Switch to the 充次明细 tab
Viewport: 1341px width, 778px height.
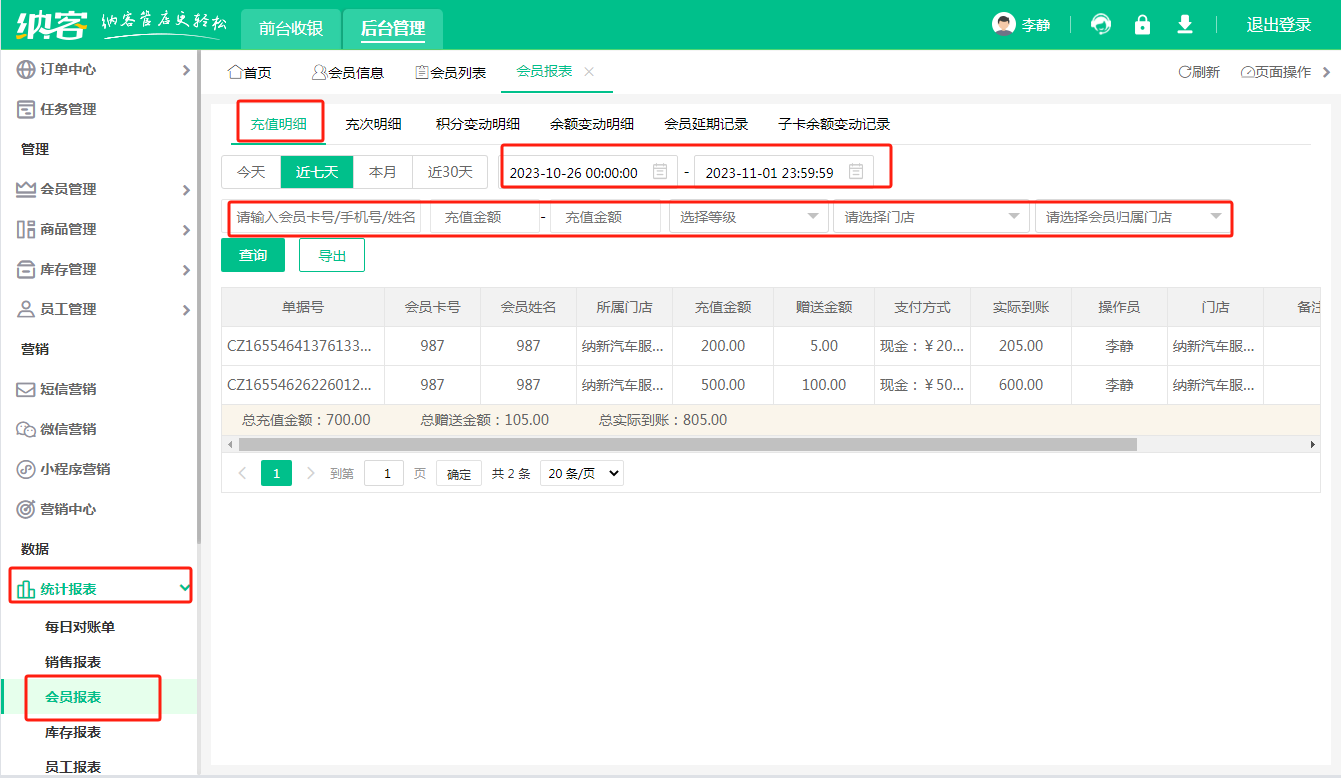click(373, 124)
